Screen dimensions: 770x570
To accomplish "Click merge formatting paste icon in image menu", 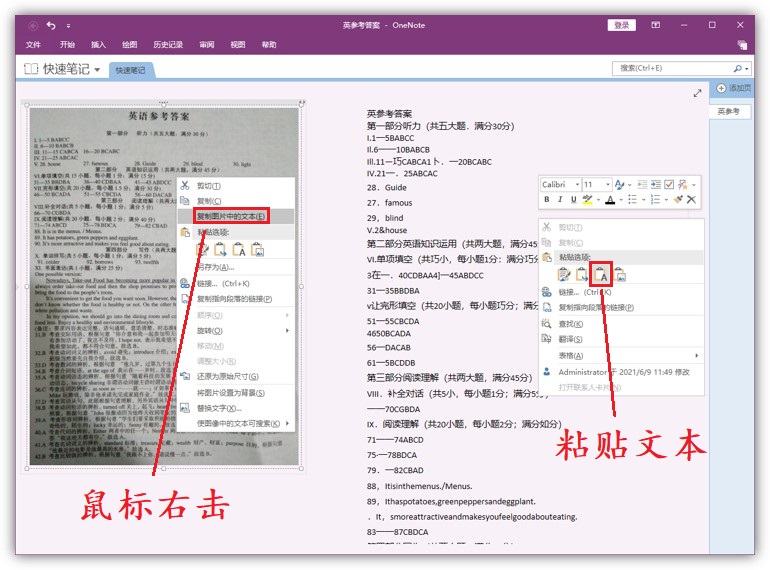I will (x=220, y=249).
